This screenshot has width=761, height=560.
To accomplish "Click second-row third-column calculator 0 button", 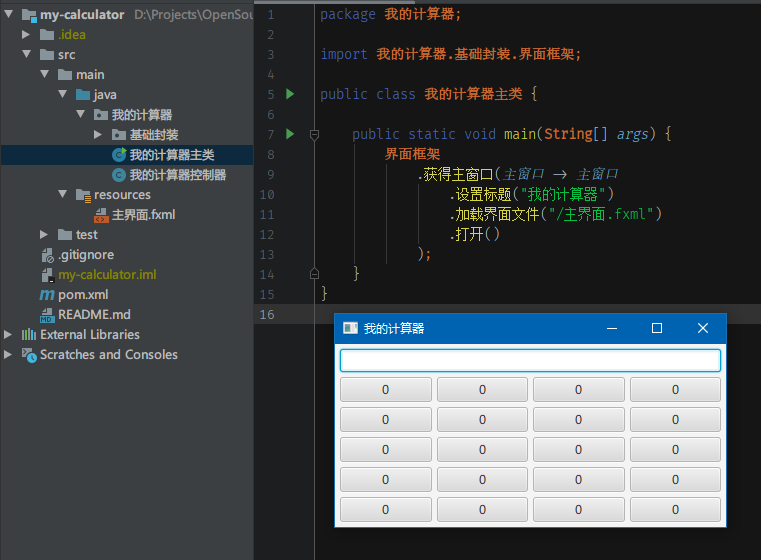I will (x=579, y=420).
